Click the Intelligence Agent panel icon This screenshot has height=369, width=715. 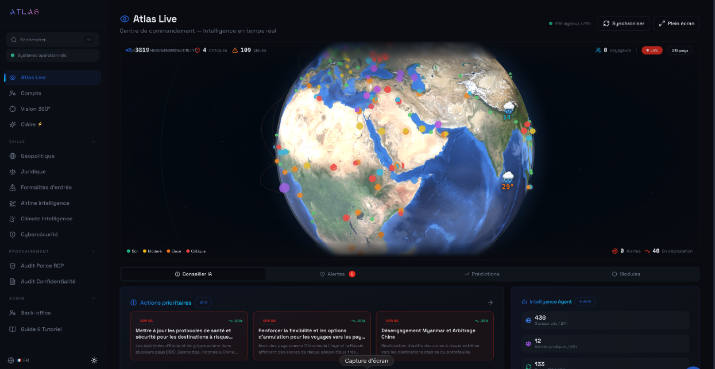click(524, 302)
